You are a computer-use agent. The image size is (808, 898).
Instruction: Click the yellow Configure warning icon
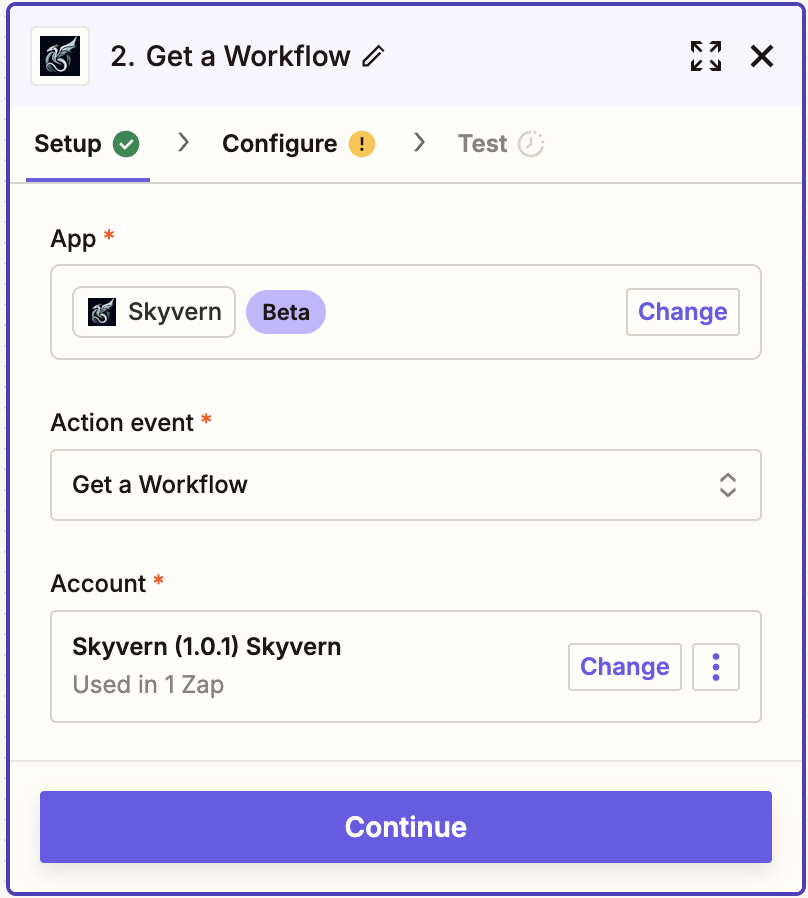coord(362,144)
